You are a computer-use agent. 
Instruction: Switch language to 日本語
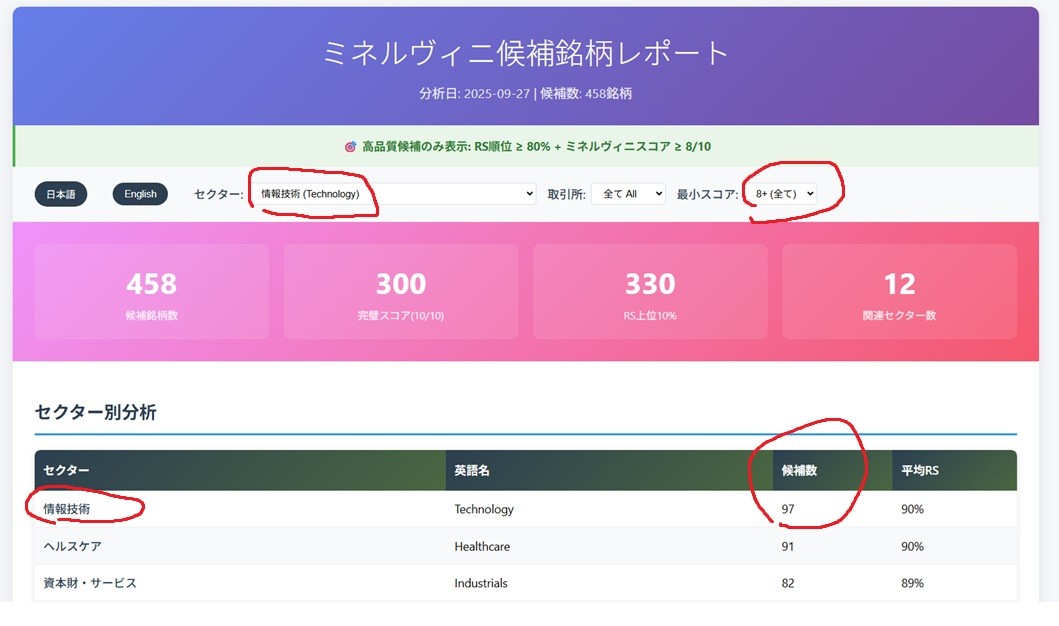coord(61,194)
